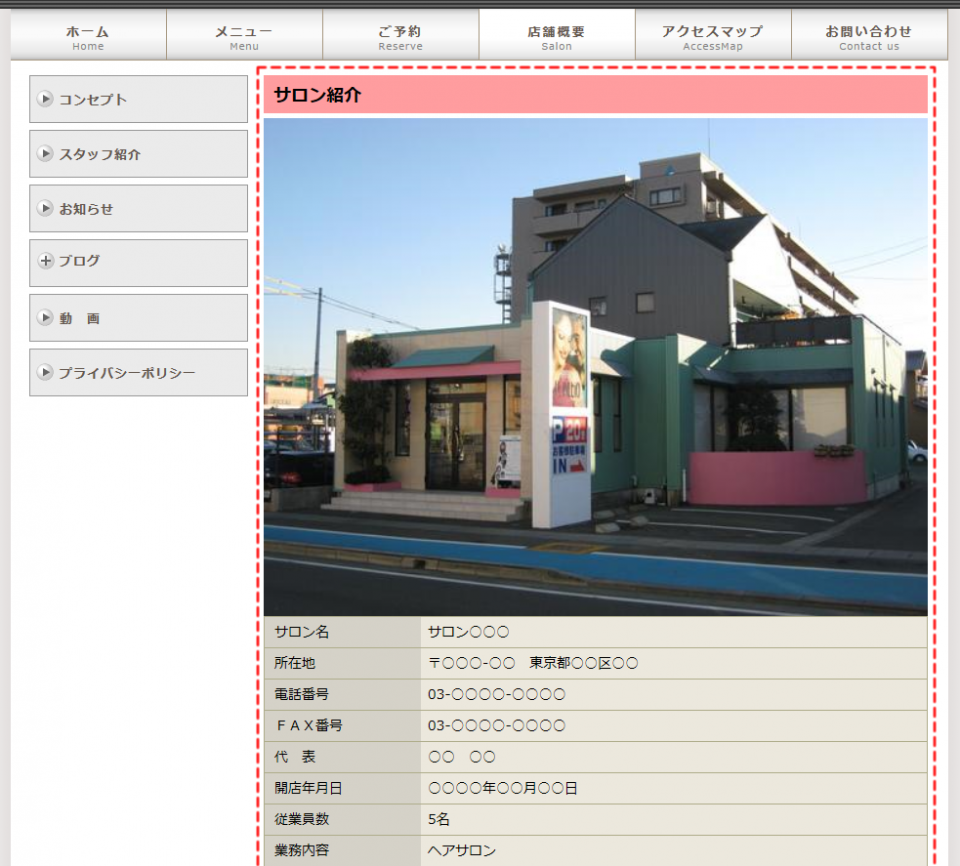
Task: Open the コンセプト sidebar link
Action: tap(138, 99)
